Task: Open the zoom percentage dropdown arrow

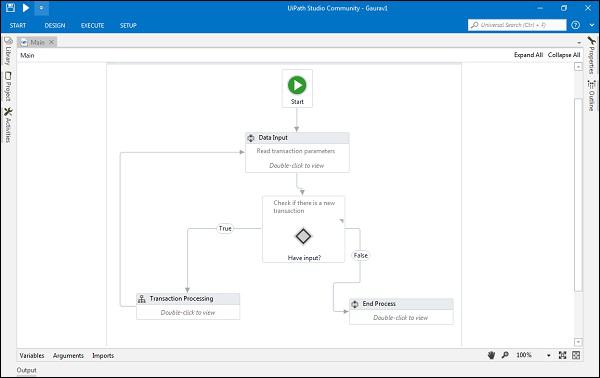Action: coord(548,355)
